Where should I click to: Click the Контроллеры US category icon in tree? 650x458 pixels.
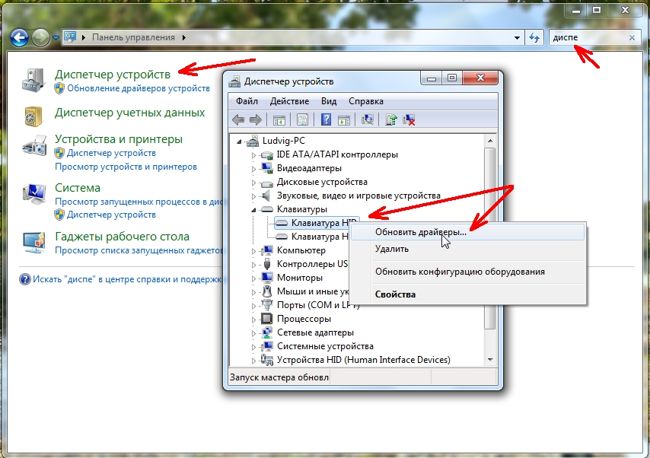pyautogui.click(x=267, y=264)
